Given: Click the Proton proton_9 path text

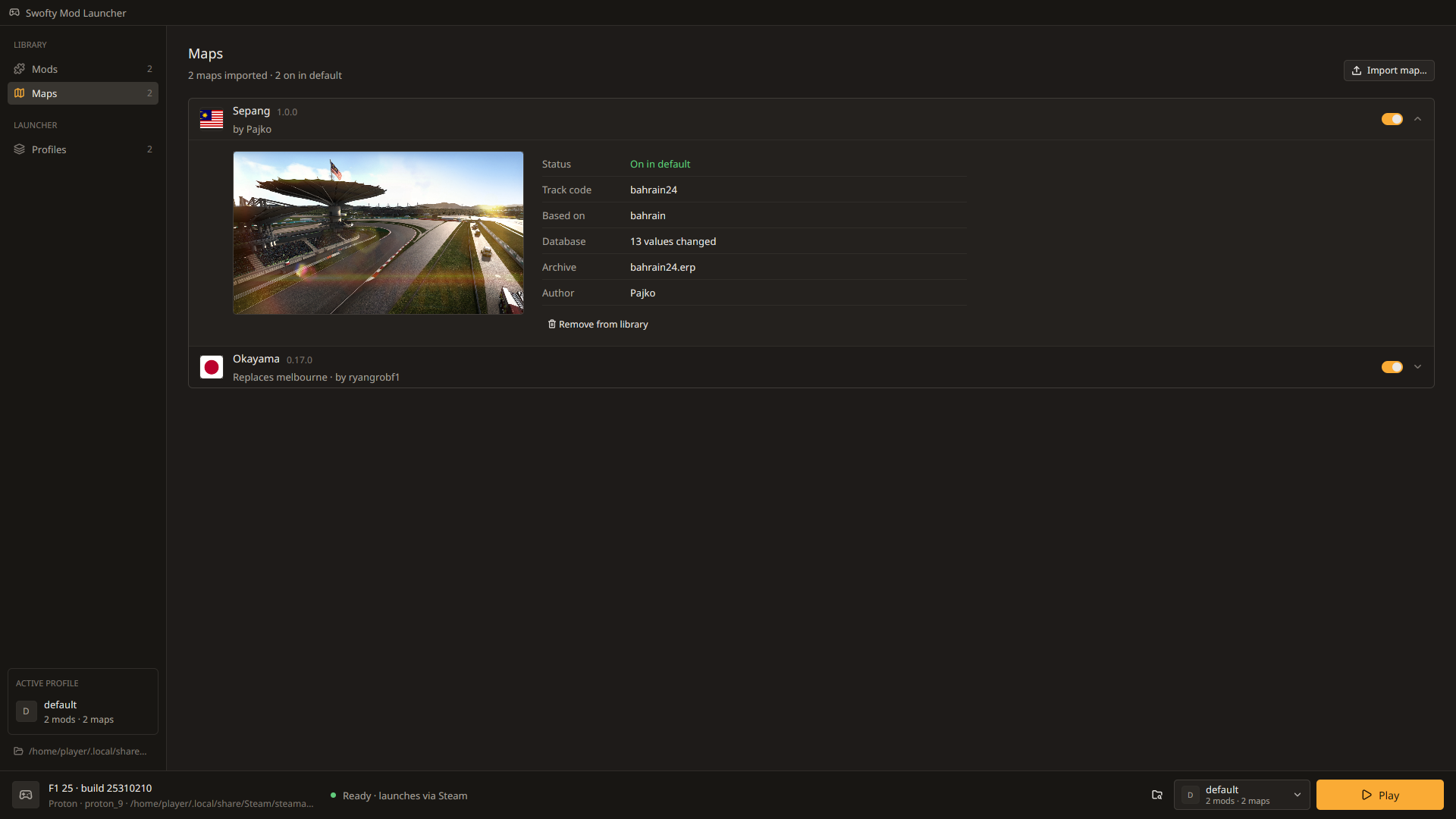Looking at the screenshot, I should [181, 804].
